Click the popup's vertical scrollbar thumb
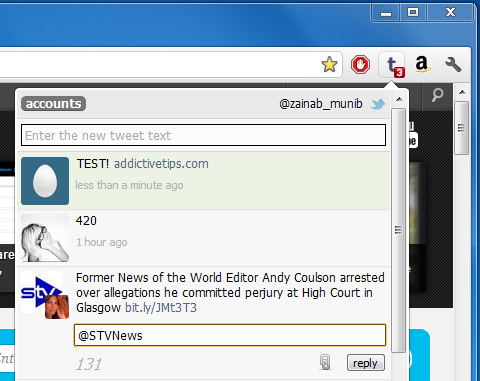 click(x=398, y=230)
